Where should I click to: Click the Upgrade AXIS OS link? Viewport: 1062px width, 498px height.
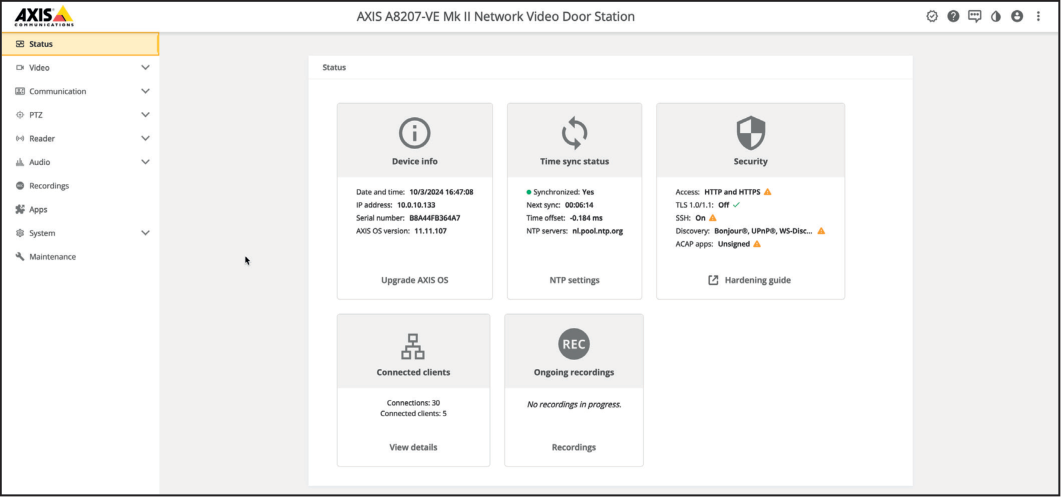click(x=415, y=280)
